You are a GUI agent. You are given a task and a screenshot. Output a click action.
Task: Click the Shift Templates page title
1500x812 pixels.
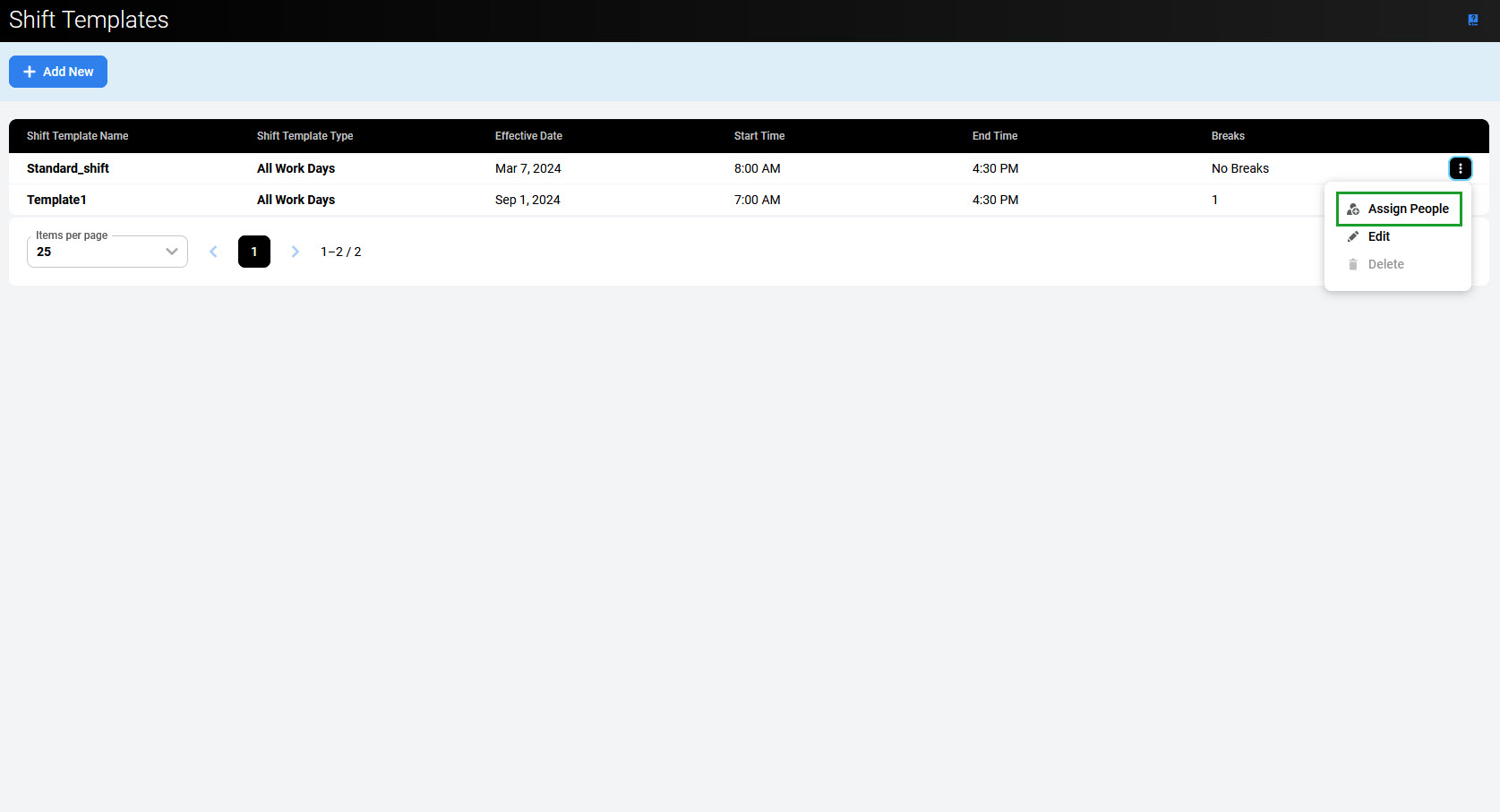(x=89, y=20)
